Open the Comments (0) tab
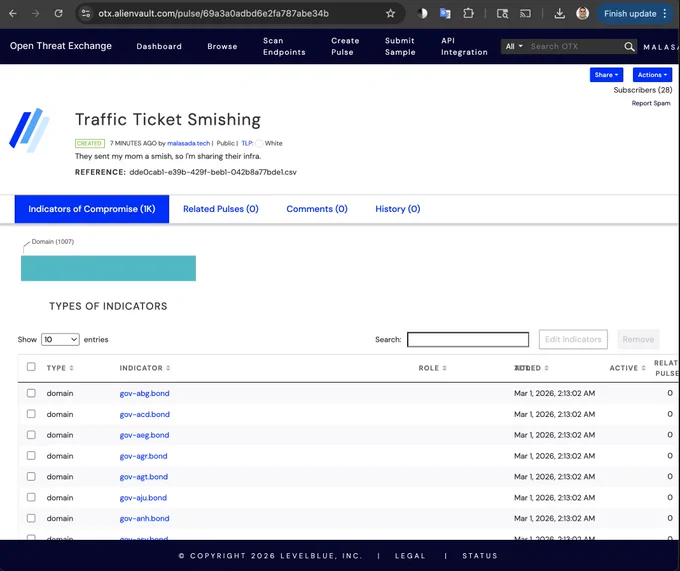The height and width of the screenshot is (571, 680). (x=317, y=209)
